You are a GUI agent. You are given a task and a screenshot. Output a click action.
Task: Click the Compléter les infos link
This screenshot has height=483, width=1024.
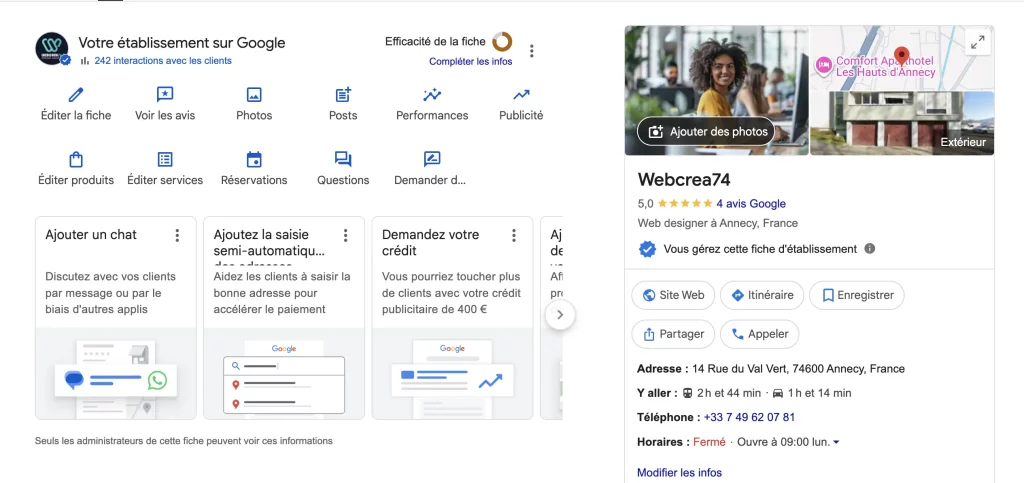tap(470, 62)
